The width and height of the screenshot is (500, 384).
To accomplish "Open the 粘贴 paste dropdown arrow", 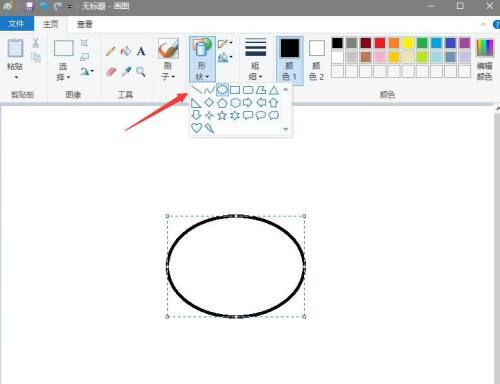I will [x=16, y=77].
